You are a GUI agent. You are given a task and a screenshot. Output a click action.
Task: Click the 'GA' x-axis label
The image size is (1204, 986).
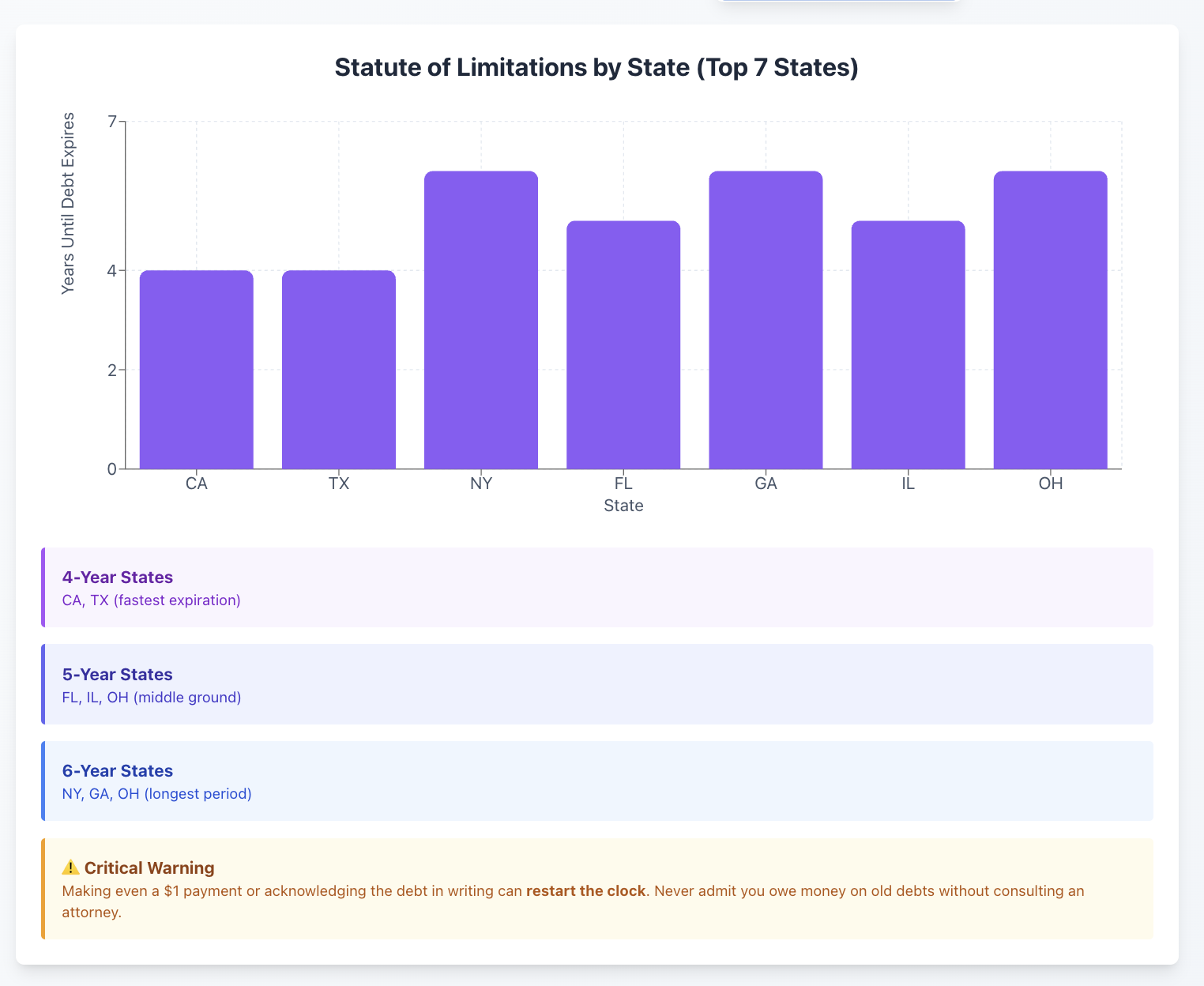tap(766, 484)
